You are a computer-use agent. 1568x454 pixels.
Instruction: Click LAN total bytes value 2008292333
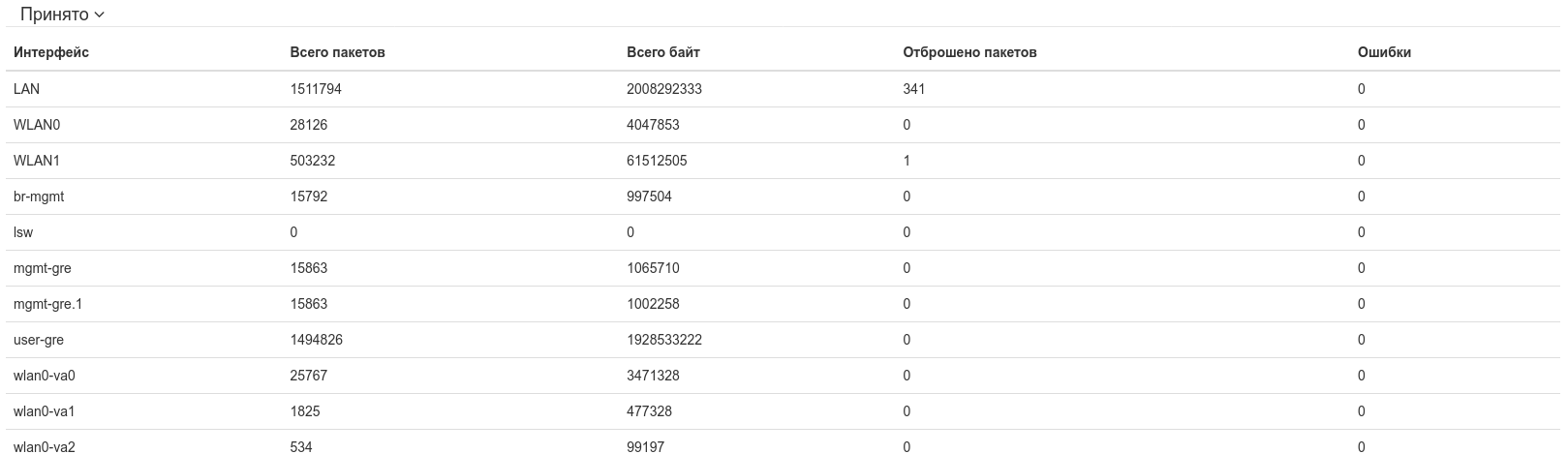pyautogui.click(x=663, y=89)
